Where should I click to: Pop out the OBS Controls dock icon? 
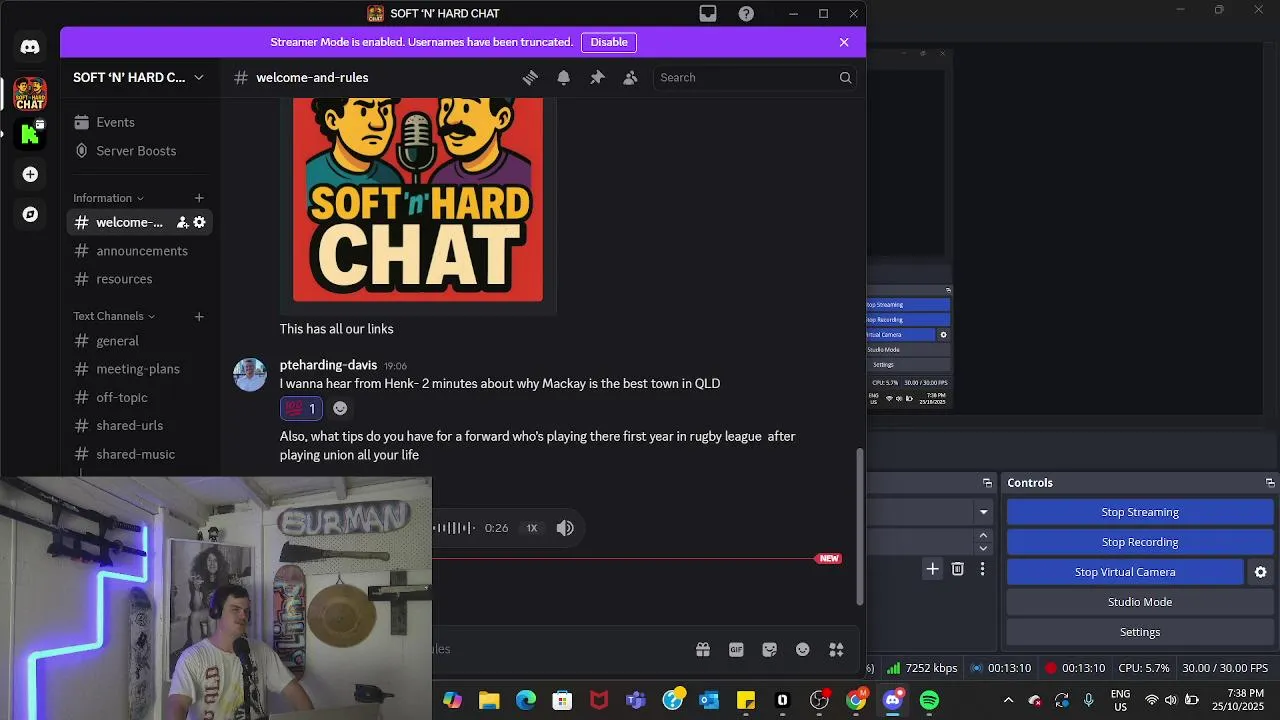[x=1270, y=483]
